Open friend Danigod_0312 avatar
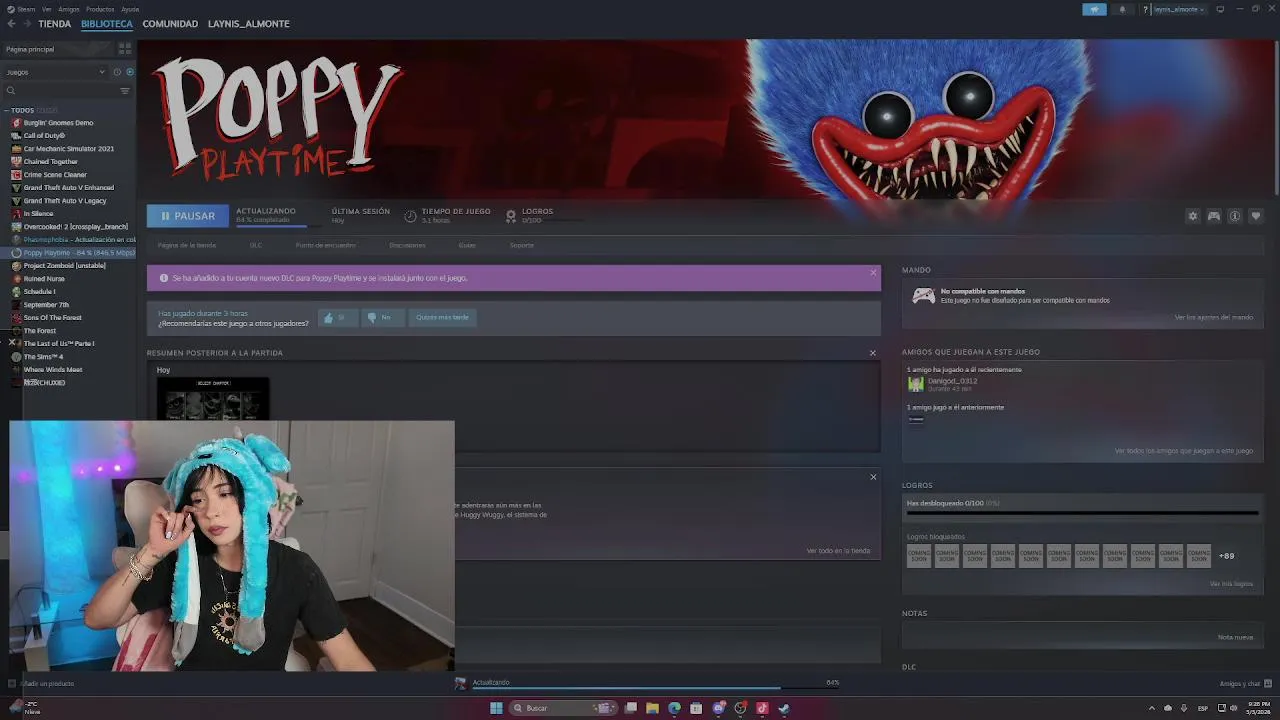Image resolution: width=1280 pixels, height=720 pixels. (x=916, y=384)
